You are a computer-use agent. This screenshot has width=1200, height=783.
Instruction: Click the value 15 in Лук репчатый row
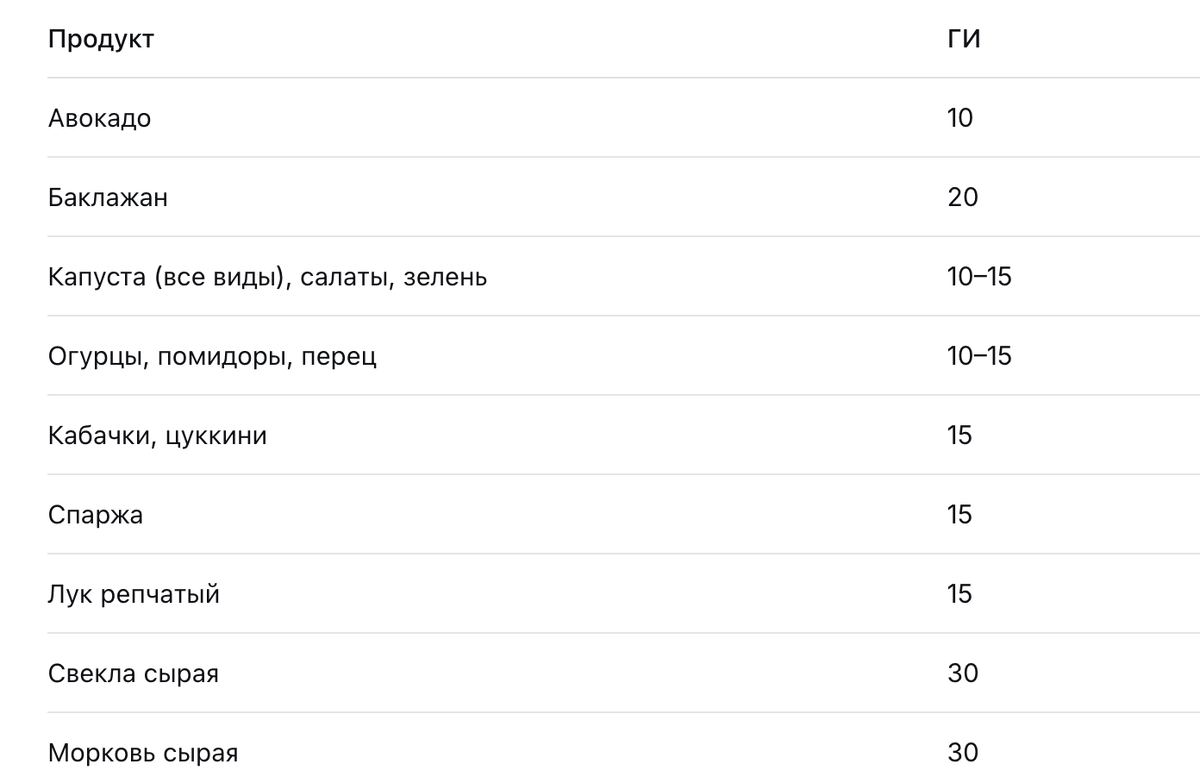(960, 593)
